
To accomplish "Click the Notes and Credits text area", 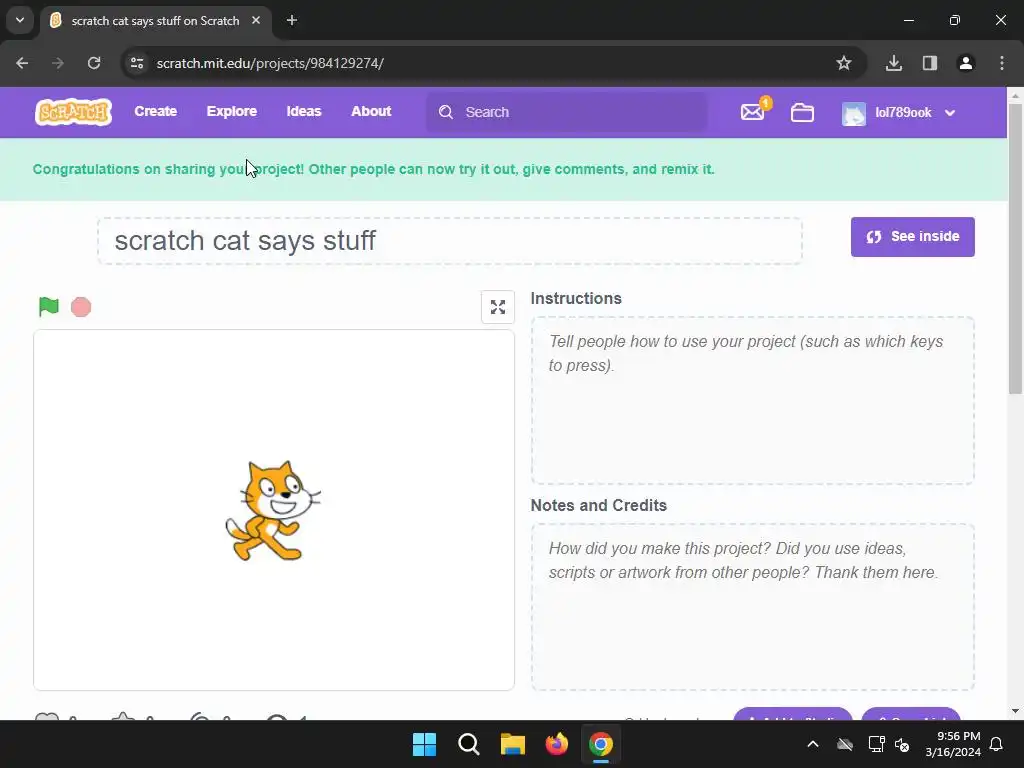I will [x=752, y=607].
